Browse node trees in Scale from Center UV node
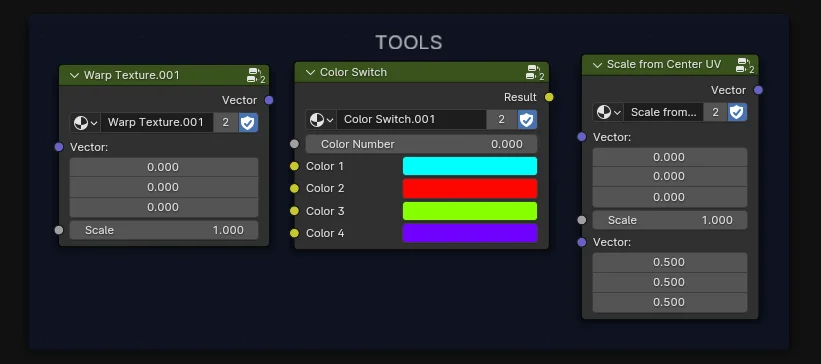This screenshot has height=364, width=821. click(608, 112)
